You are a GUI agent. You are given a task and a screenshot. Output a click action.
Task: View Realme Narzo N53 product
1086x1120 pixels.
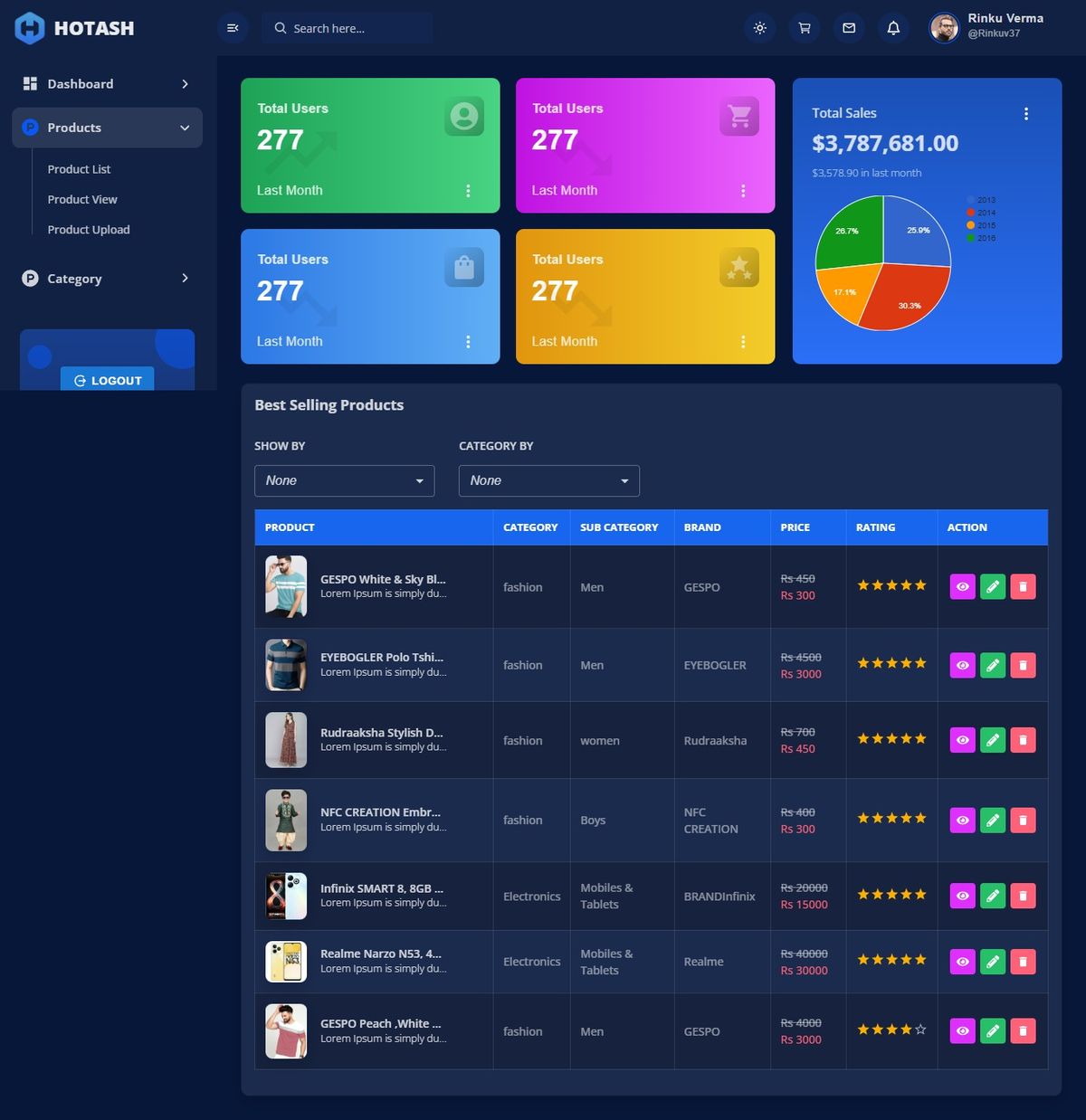coord(963,962)
